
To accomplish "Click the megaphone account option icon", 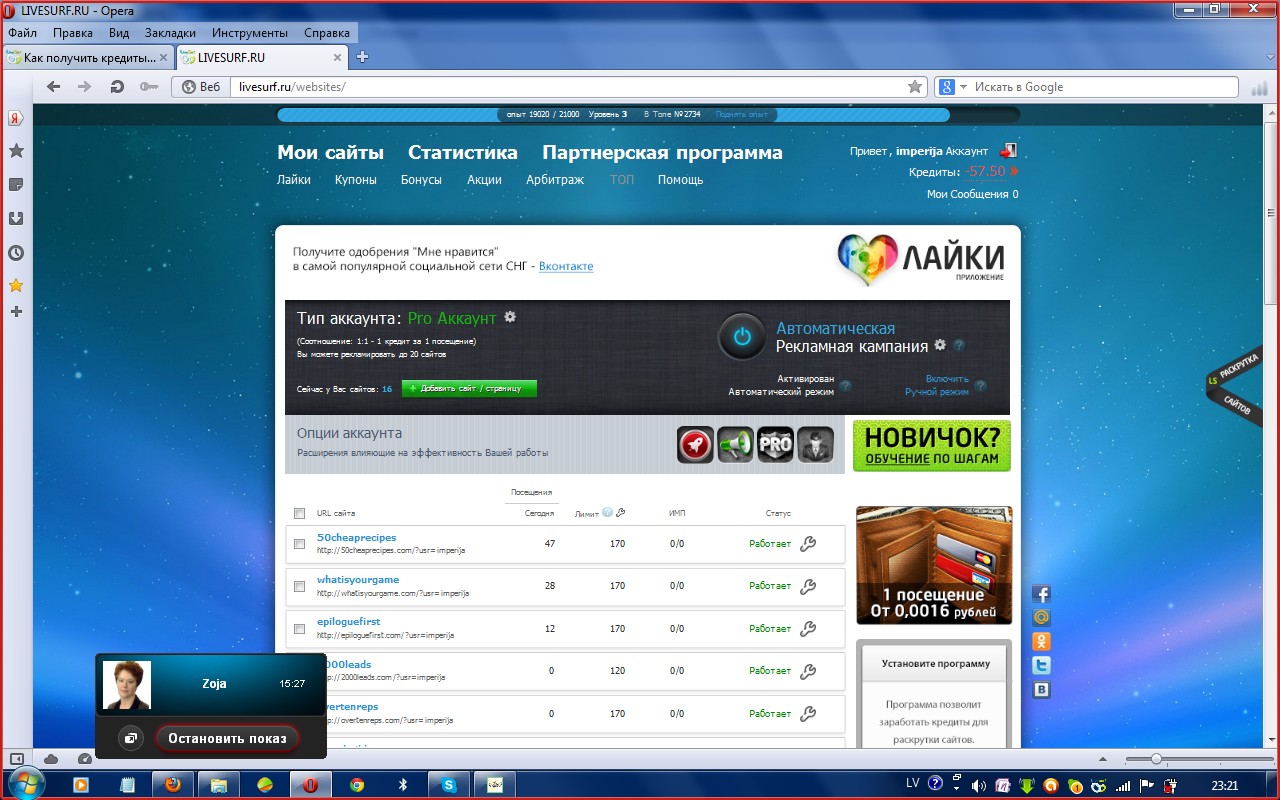I will click(x=735, y=444).
